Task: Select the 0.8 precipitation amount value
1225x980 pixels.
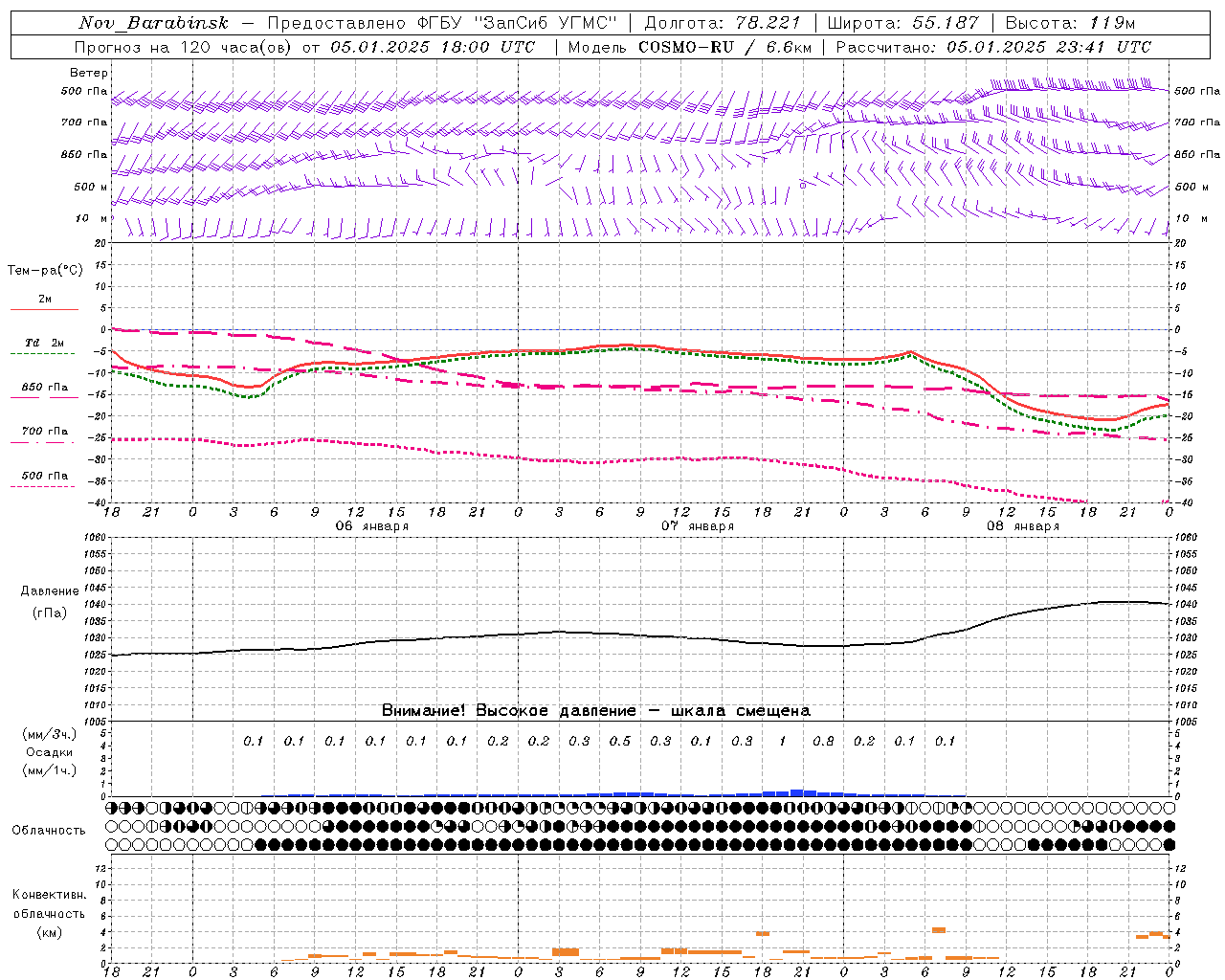Action: click(x=823, y=742)
